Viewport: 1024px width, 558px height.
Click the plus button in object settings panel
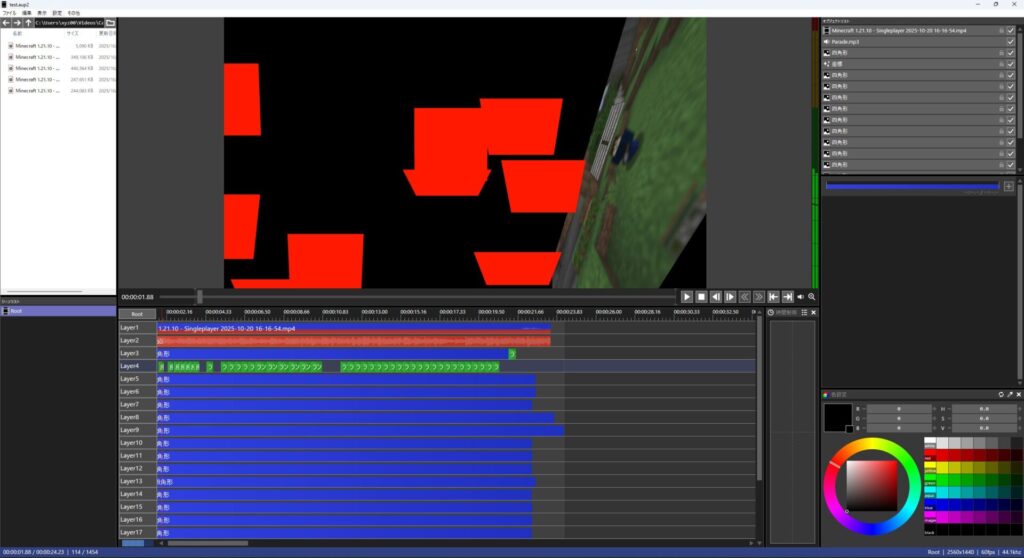1008,186
